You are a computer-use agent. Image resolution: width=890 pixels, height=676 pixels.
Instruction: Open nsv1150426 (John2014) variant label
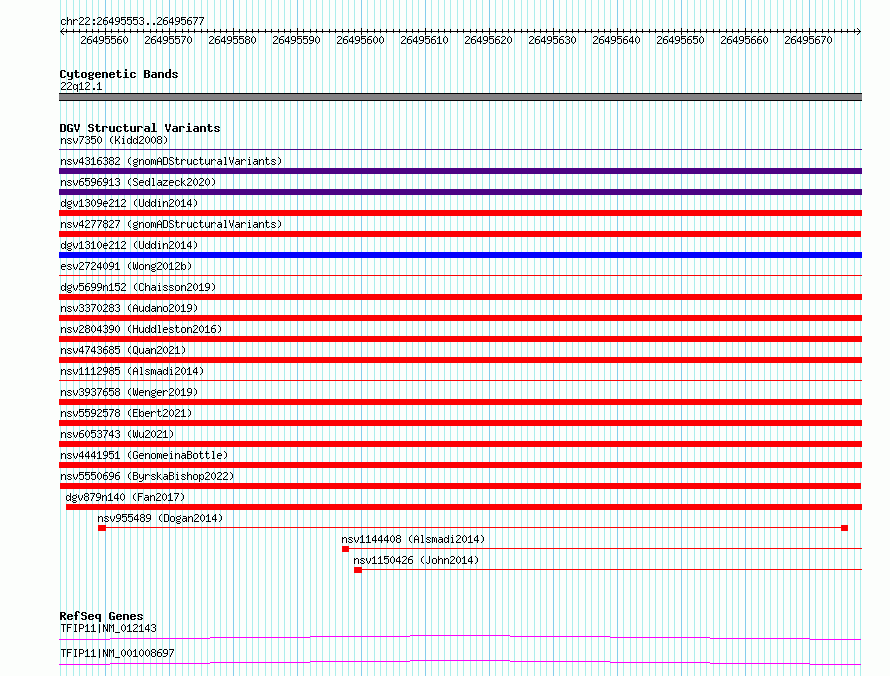416,560
